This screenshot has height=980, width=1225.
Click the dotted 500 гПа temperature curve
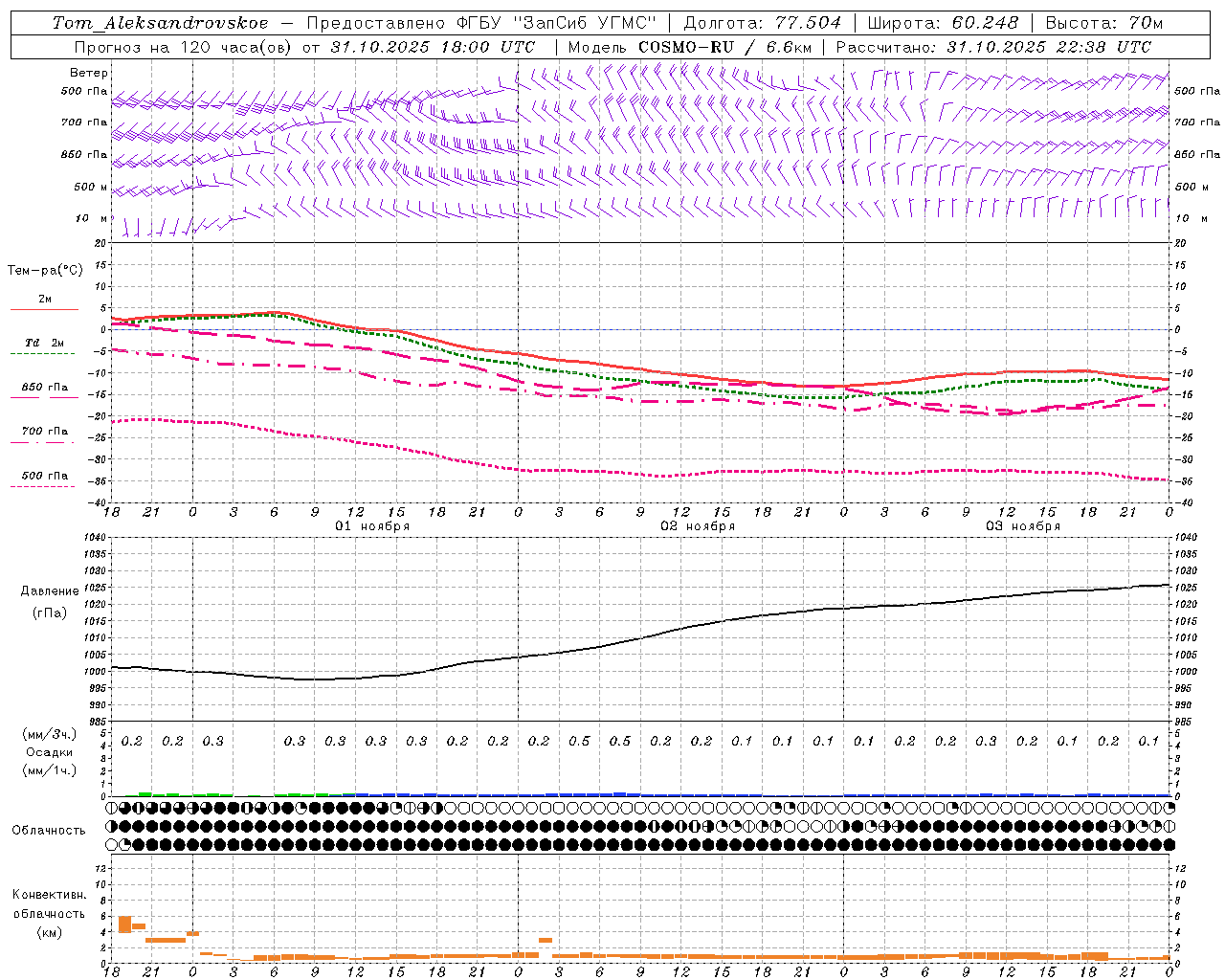(641, 472)
